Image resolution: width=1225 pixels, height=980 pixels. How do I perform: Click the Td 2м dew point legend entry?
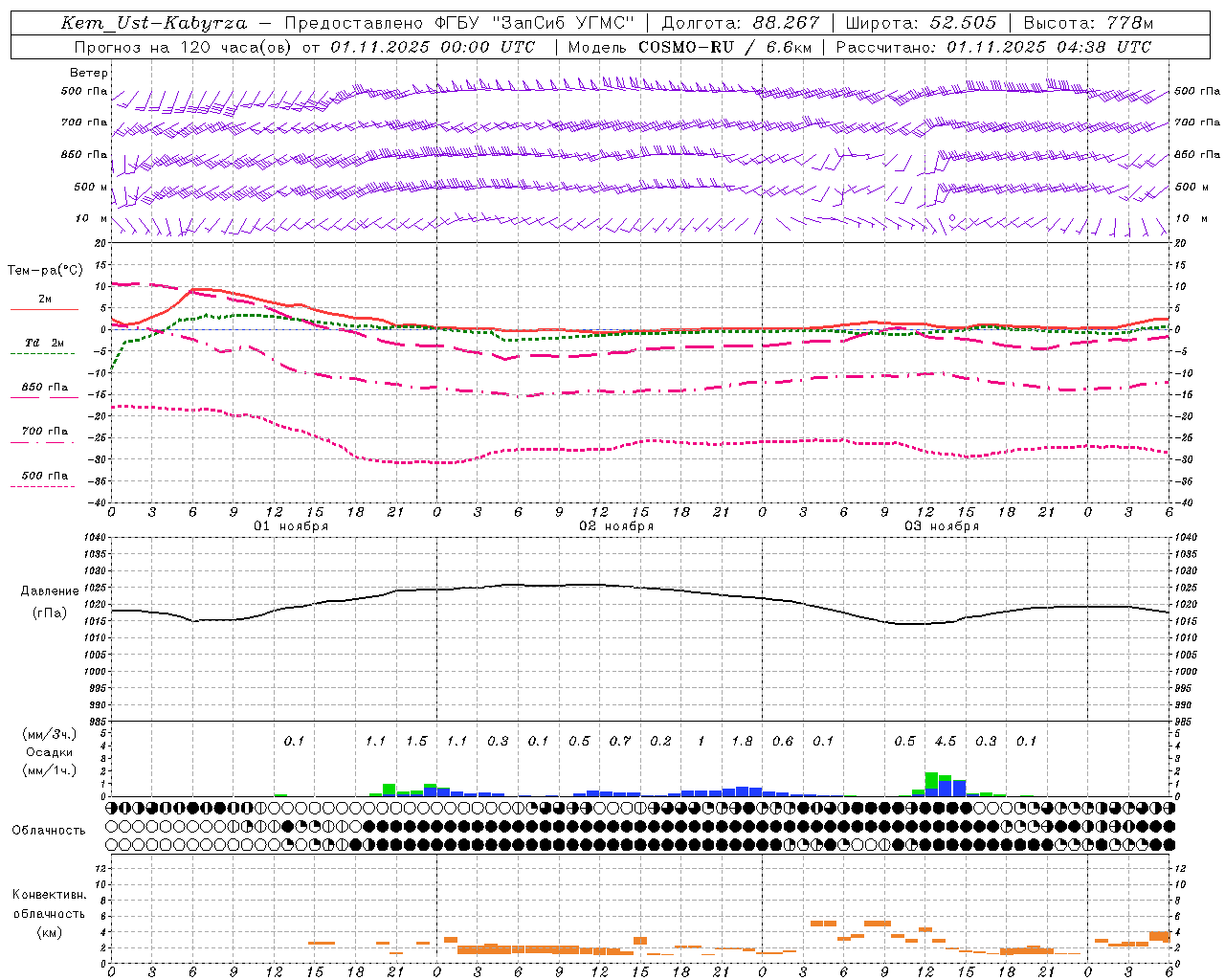[44, 343]
